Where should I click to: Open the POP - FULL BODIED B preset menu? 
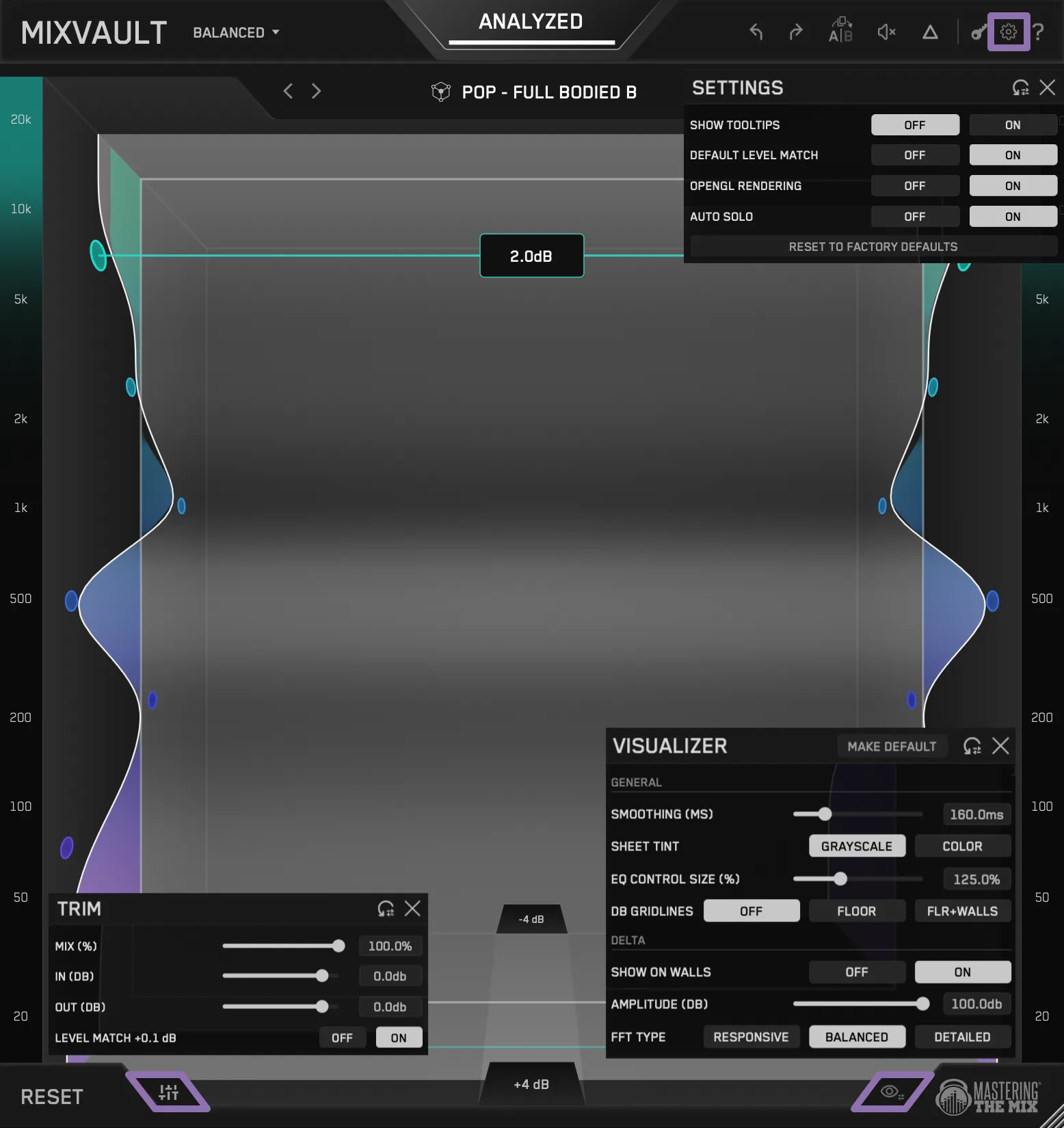point(549,92)
